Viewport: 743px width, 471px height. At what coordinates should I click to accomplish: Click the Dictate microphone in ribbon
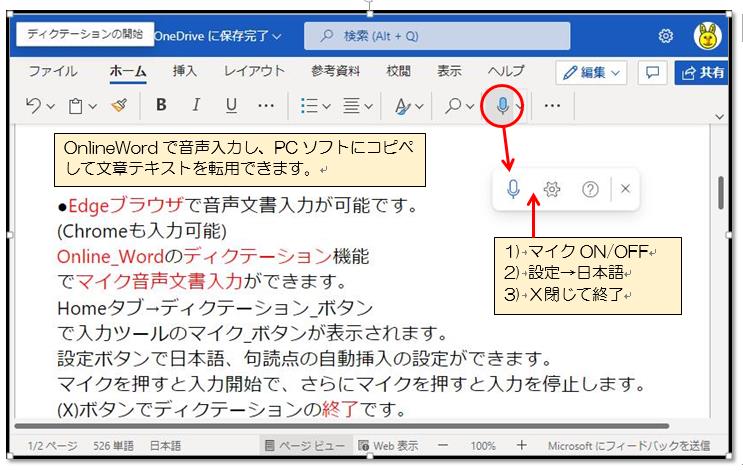tap(502, 105)
